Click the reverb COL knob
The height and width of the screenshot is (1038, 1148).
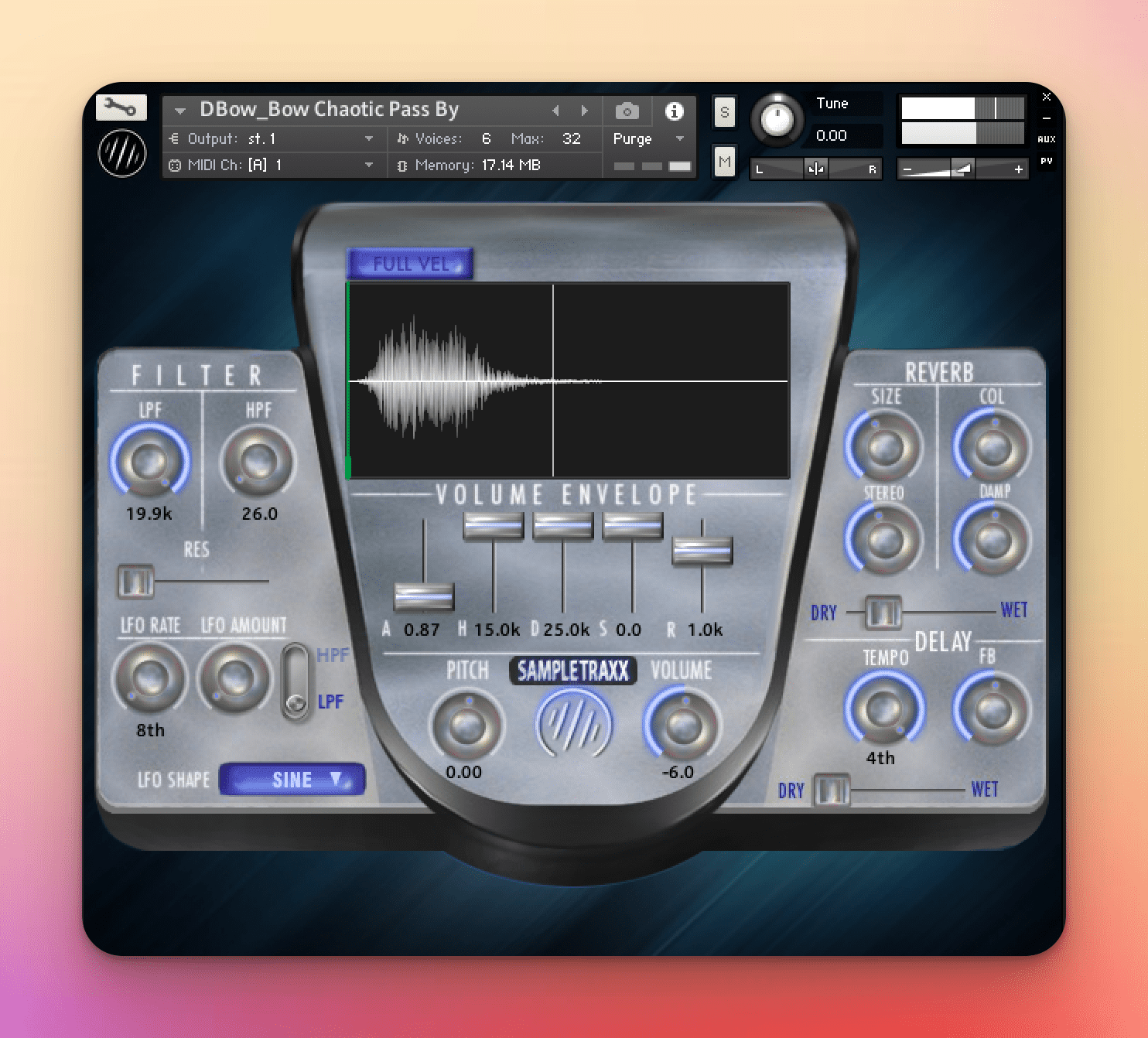point(993,446)
